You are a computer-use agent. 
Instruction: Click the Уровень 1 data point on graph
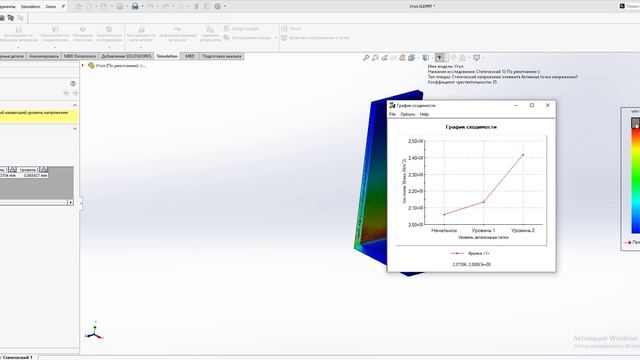click(x=484, y=202)
